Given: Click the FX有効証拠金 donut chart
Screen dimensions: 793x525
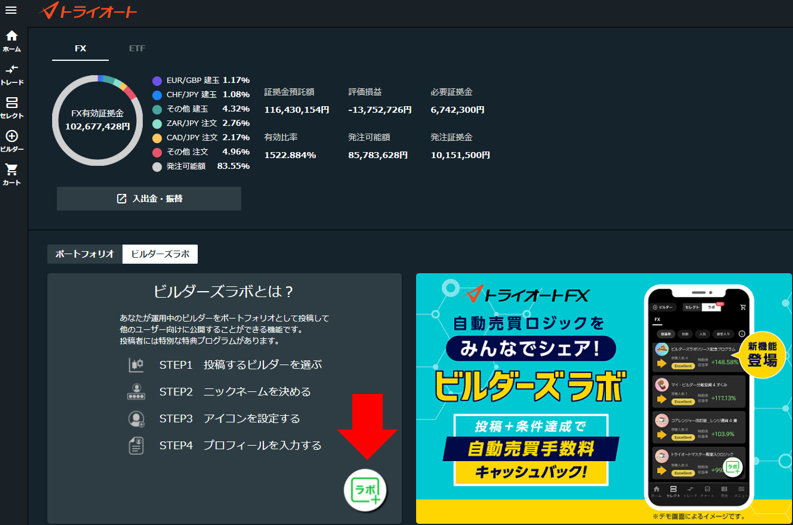Looking at the screenshot, I should click(x=98, y=120).
